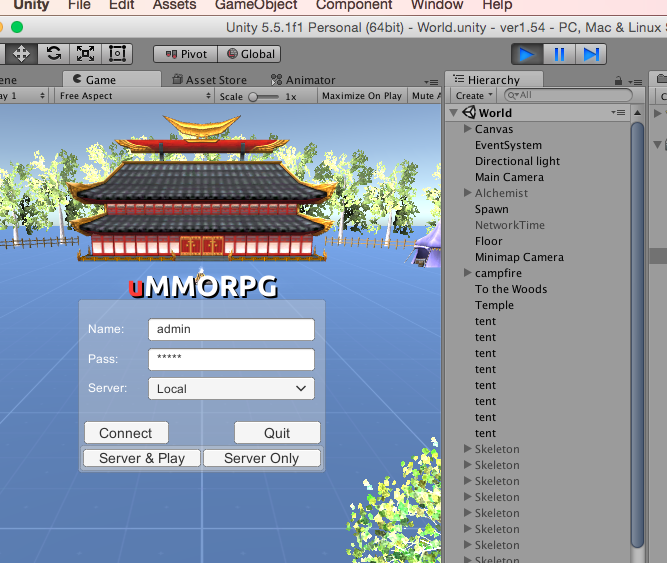Select the Rect transform tool
Image resolution: width=667 pixels, height=563 pixels.
coord(117,54)
